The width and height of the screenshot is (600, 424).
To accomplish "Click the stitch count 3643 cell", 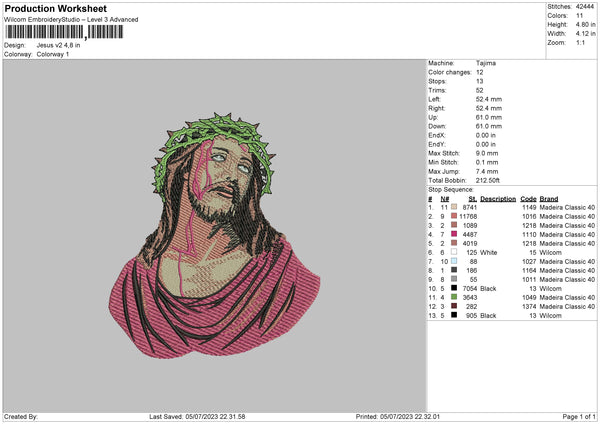I will coord(470,297).
